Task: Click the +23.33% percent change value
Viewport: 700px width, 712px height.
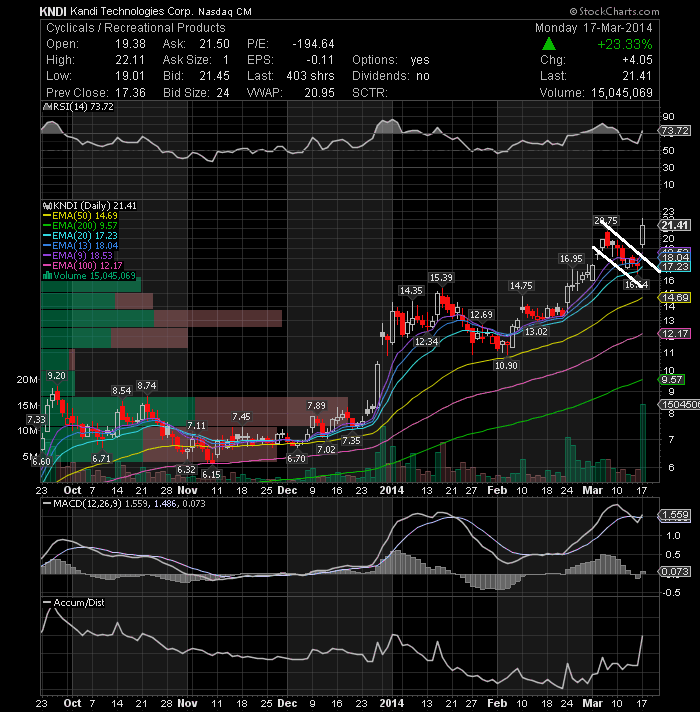Action: [625, 44]
